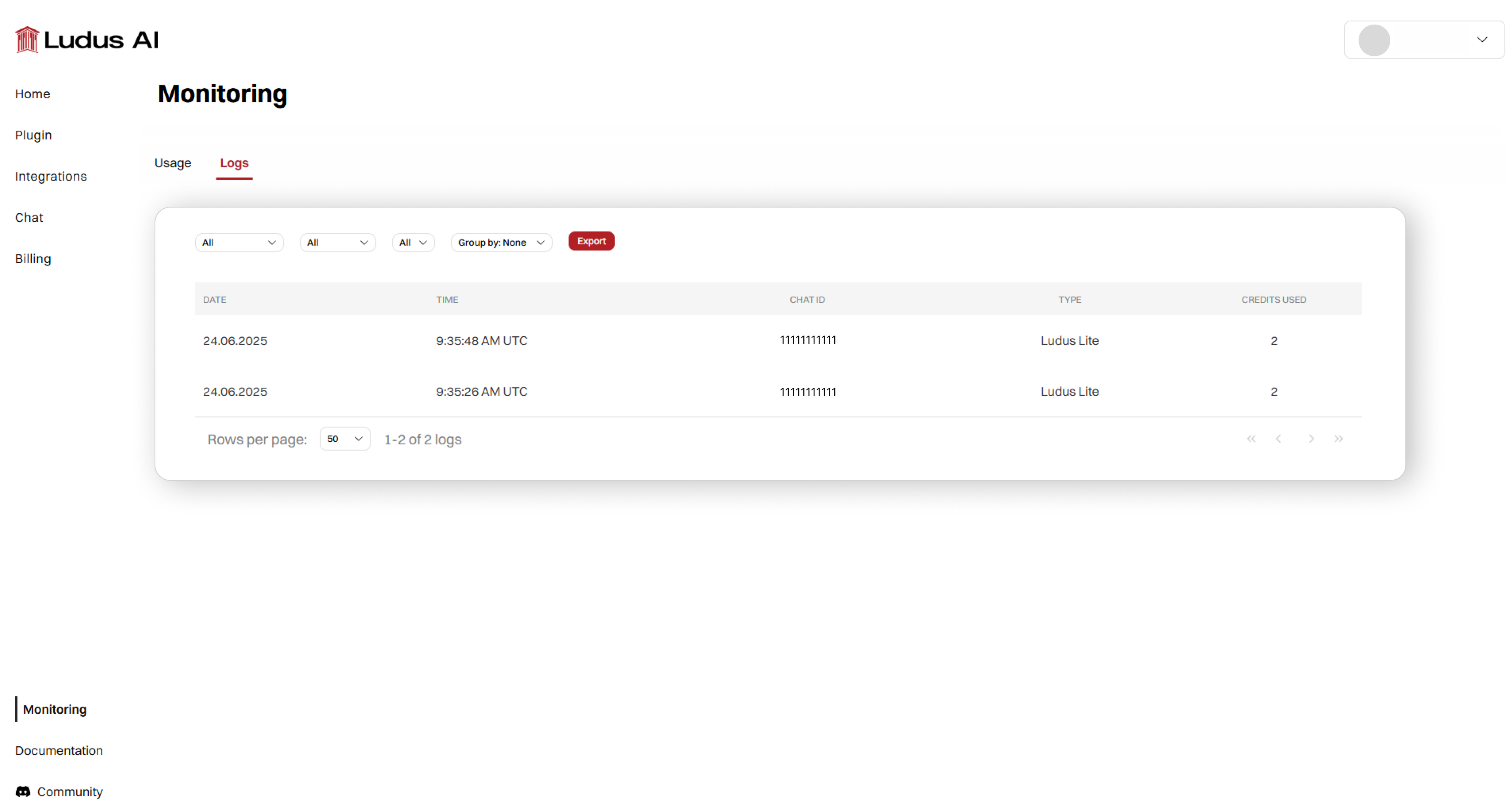Click chat ID in the 9:35:26 row
The image size is (1510, 812).
(808, 392)
